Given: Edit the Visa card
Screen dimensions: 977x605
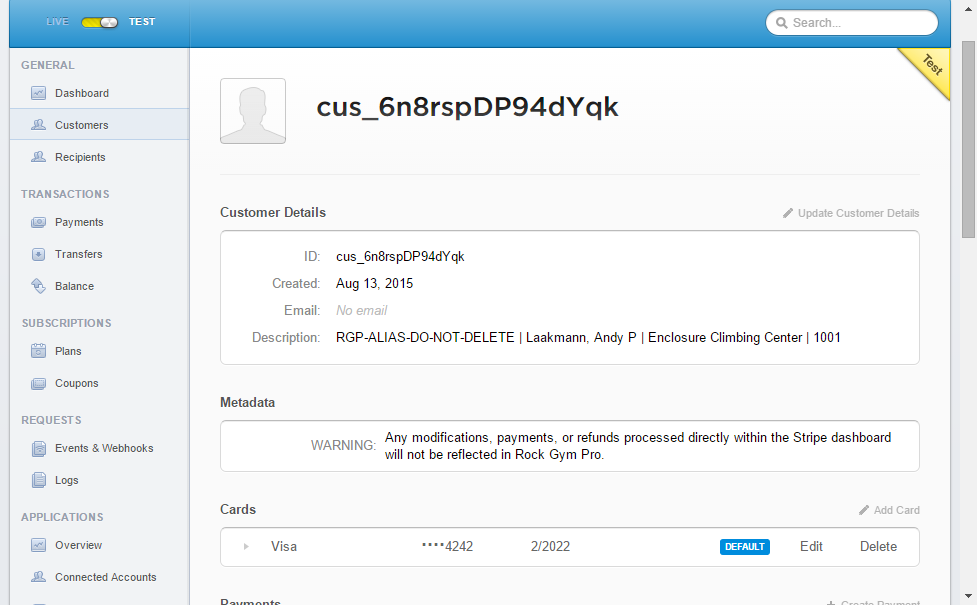Looking at the screenshot, I should 811,546.
